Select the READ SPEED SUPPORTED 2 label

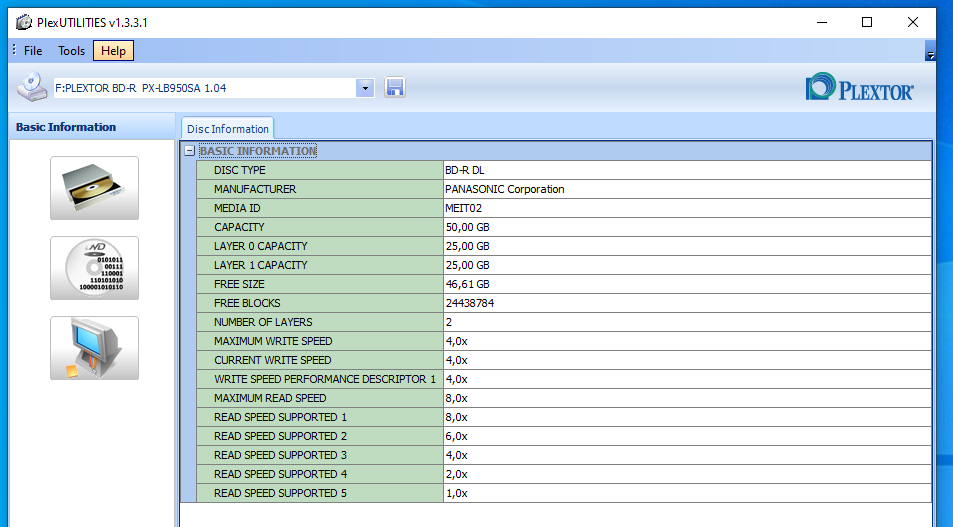point(320,436)
